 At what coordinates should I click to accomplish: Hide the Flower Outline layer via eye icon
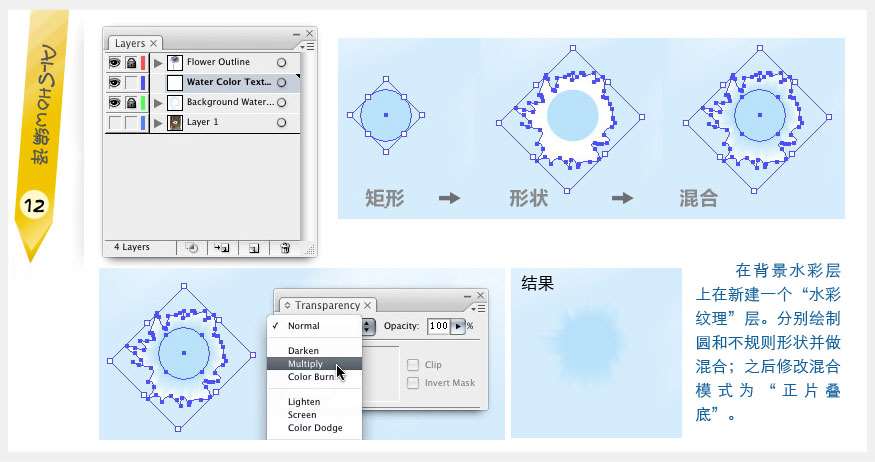[x=114, y=62]
